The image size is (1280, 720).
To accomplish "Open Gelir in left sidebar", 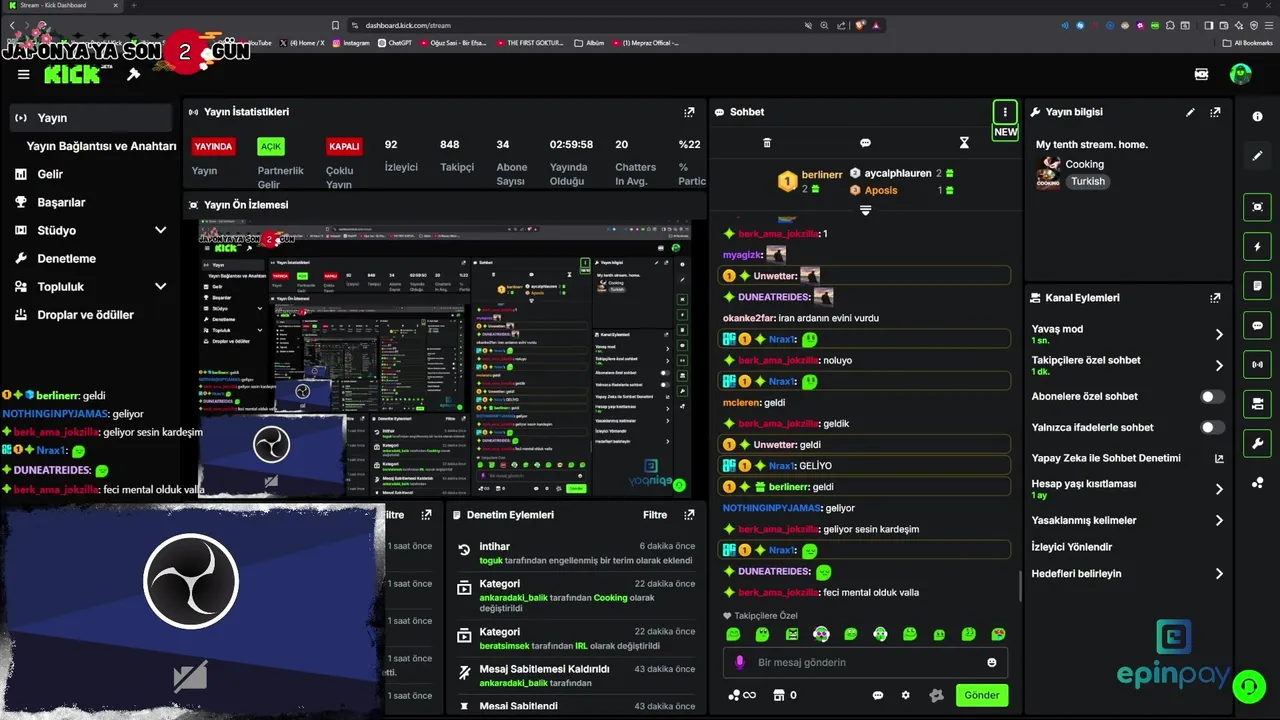I will point(50,174).
